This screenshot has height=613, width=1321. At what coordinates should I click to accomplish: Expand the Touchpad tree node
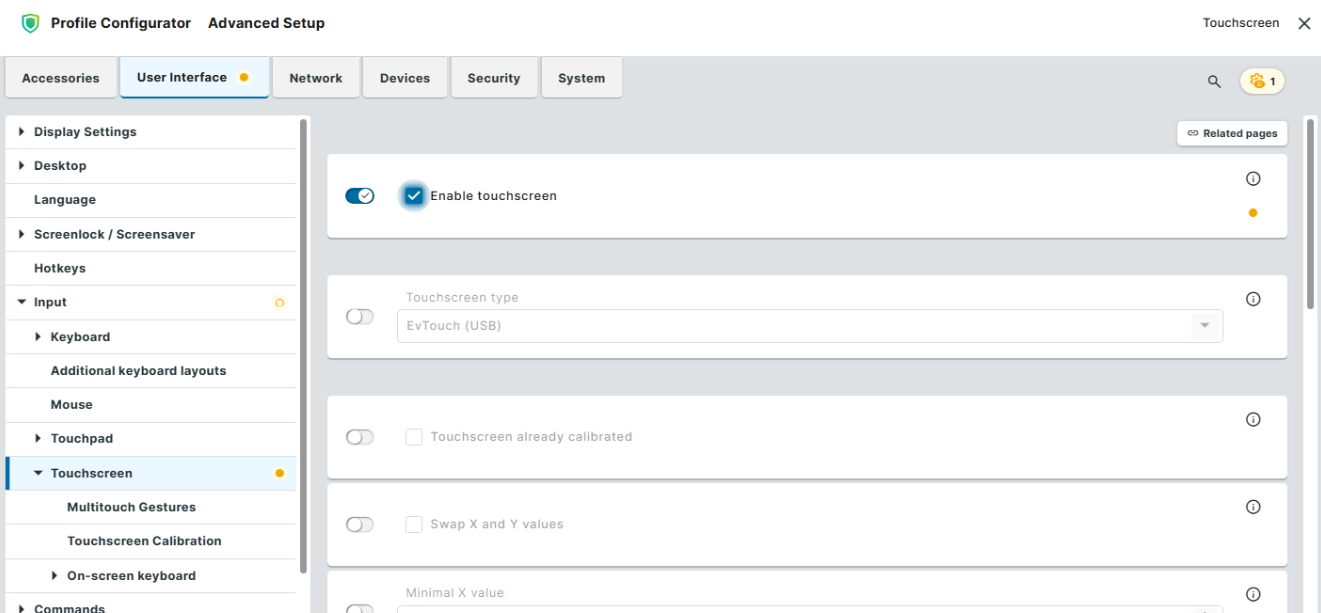click(39, 438)
